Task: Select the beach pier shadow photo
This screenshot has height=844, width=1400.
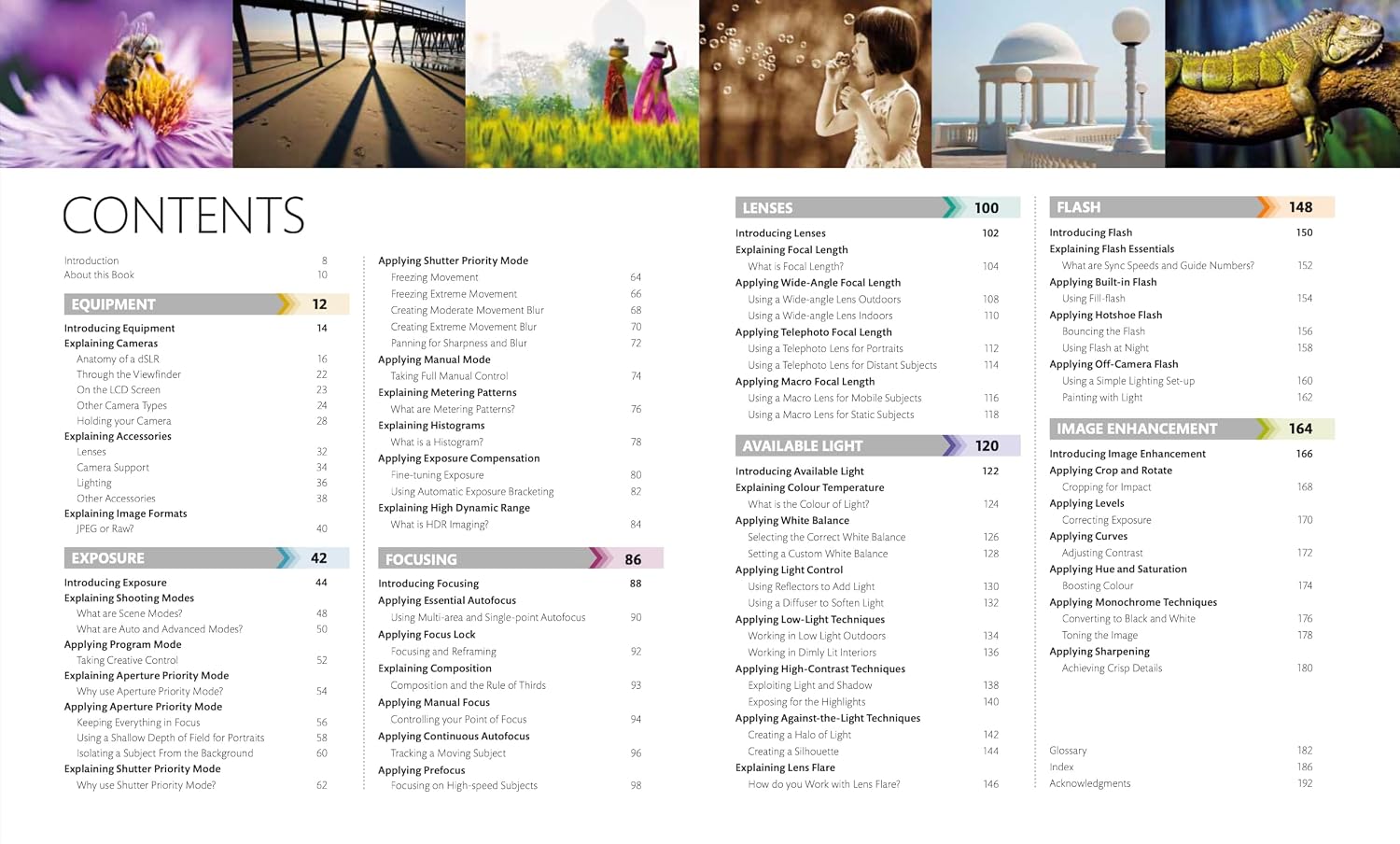Action: coord(349,84)
